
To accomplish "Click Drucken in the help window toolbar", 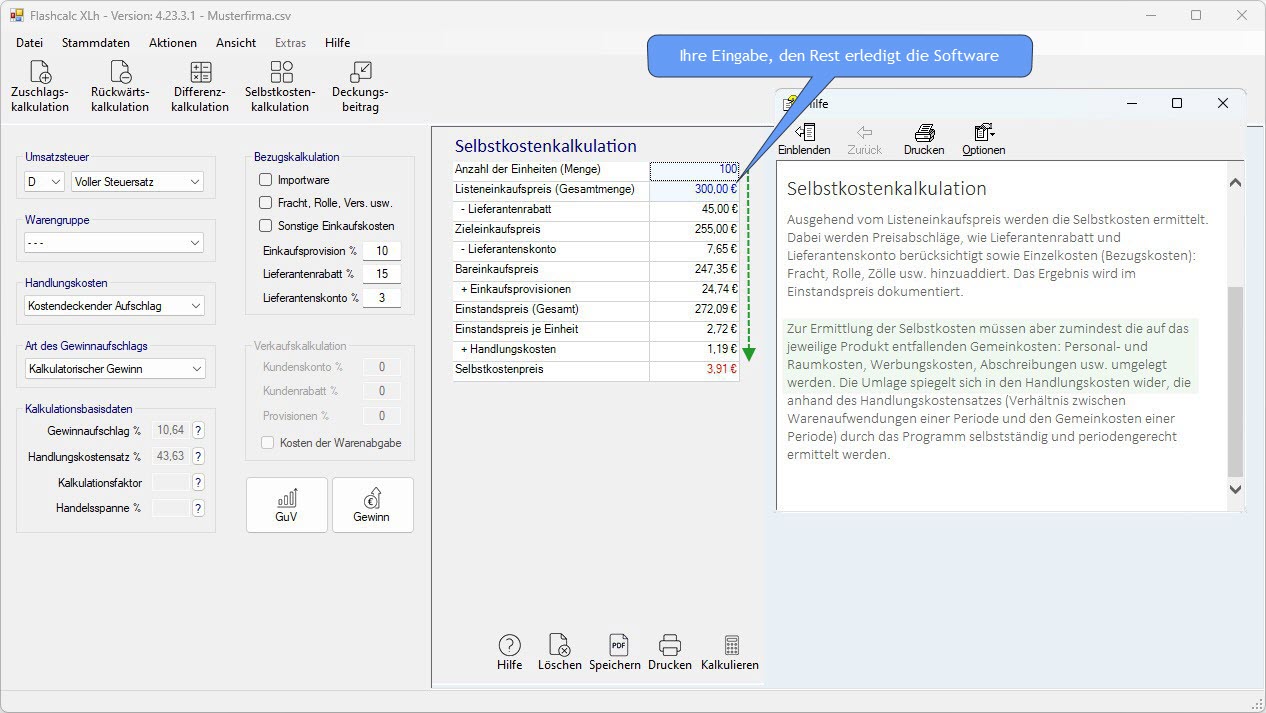I will pyautogui.click(x=924, y=139).
